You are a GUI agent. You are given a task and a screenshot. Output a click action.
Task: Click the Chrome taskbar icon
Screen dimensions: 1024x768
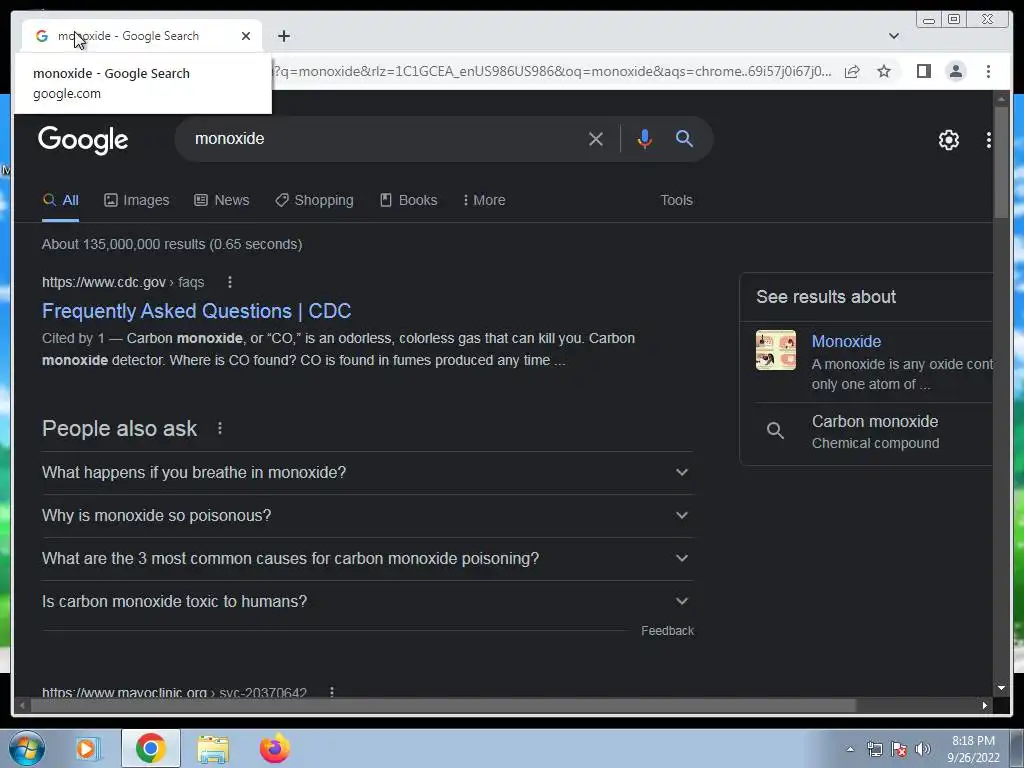[150, 748]
